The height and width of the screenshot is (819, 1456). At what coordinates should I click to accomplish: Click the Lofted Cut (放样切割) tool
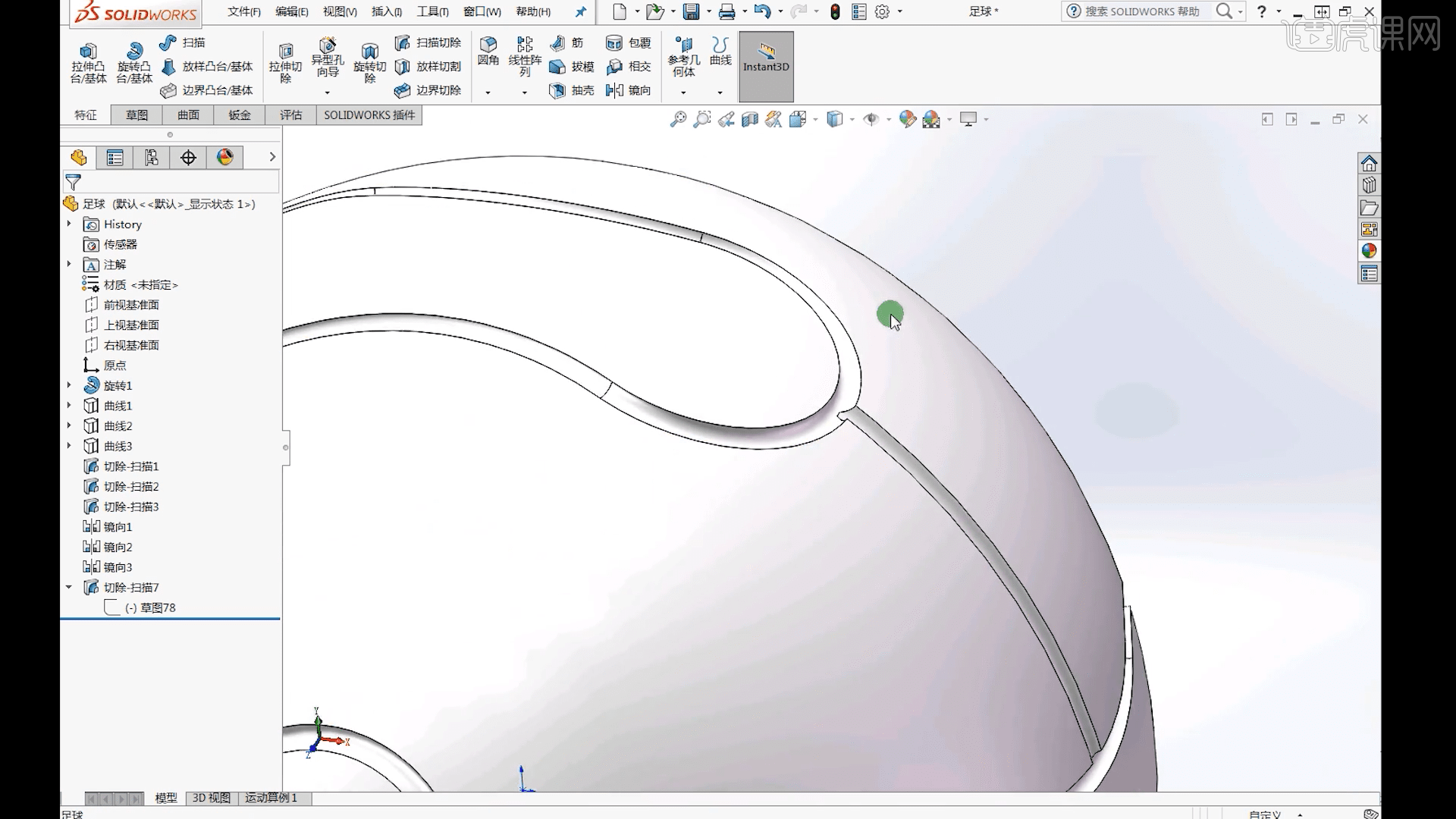click(428, 67)
